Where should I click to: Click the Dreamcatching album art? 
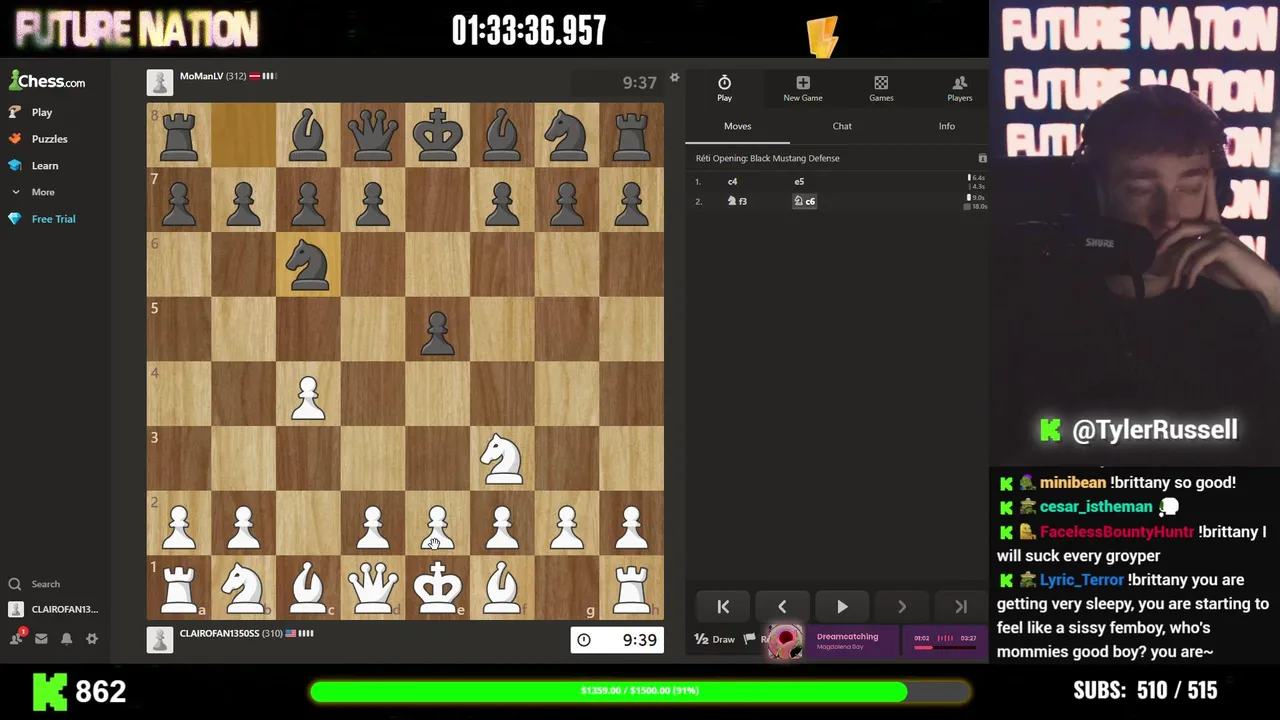point(785,642)
